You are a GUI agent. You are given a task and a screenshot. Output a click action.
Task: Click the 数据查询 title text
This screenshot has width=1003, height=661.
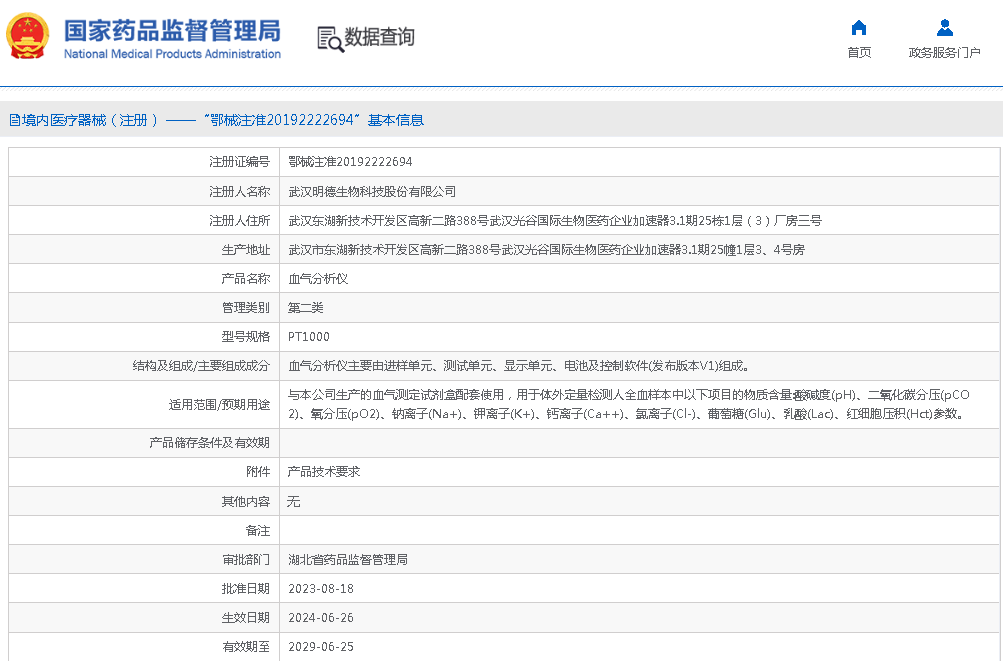pos(380,38)
